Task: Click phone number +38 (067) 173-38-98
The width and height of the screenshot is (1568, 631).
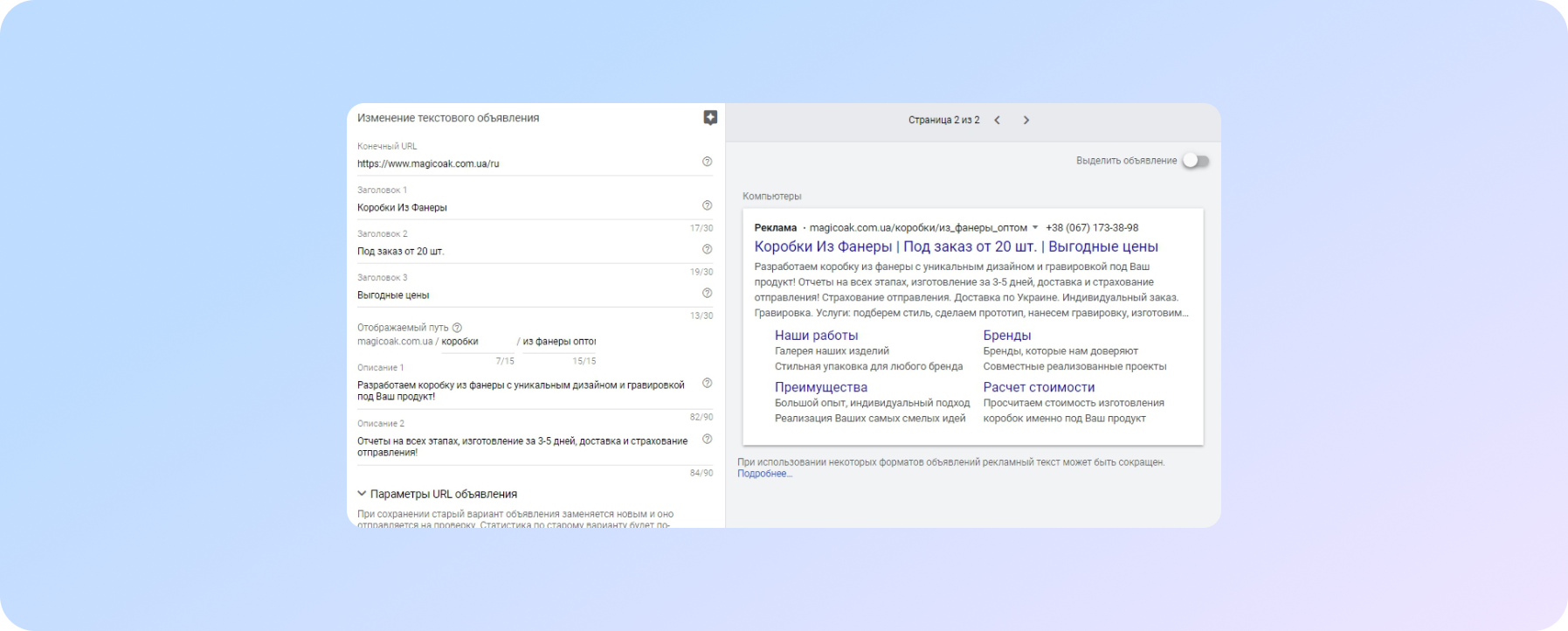Action: (1092, 227)
